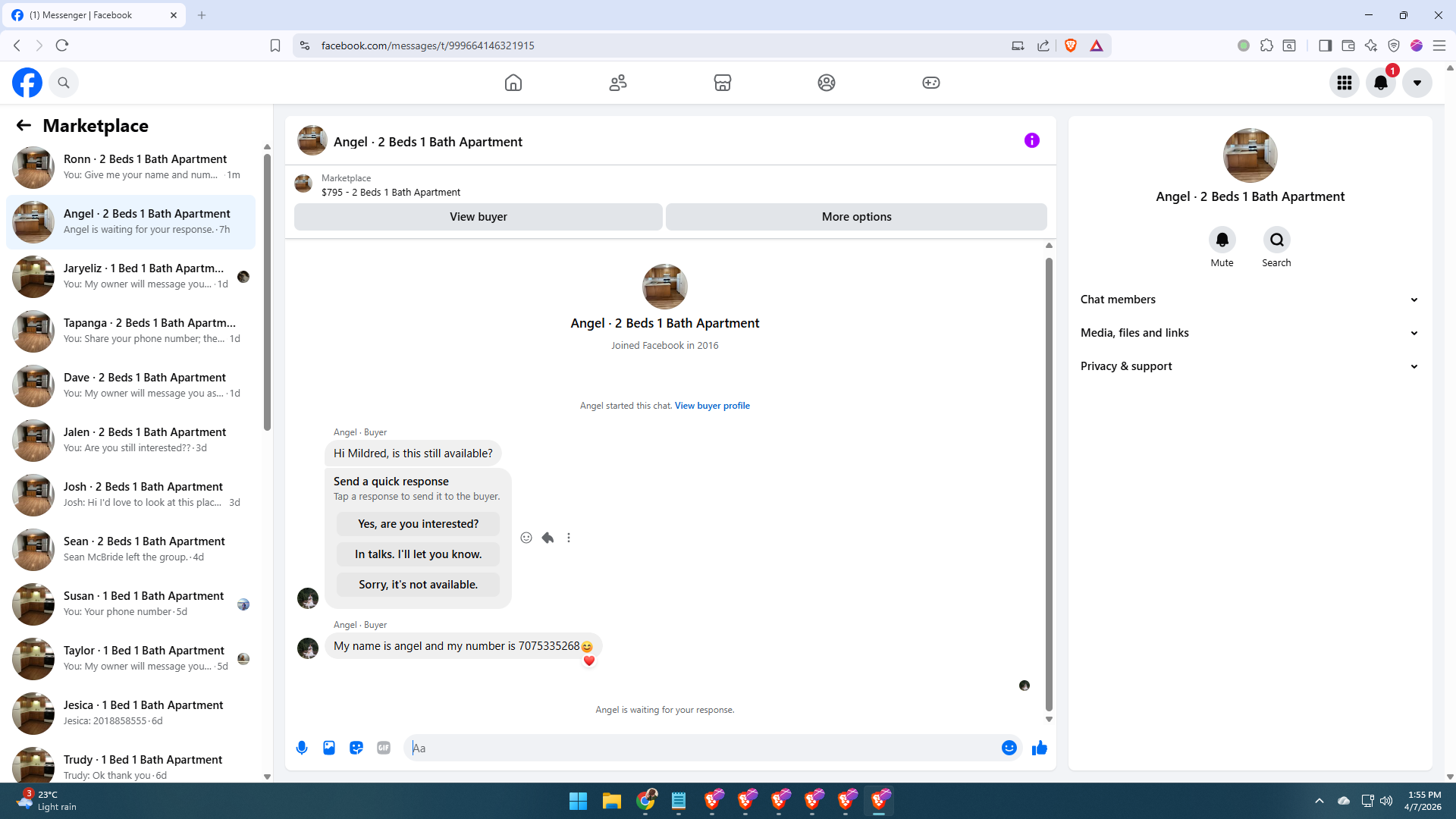This screenshot has width=1456, height=819.
Task: Open Jalen 2 Beds 1 Bath chat
Action: 130,441
